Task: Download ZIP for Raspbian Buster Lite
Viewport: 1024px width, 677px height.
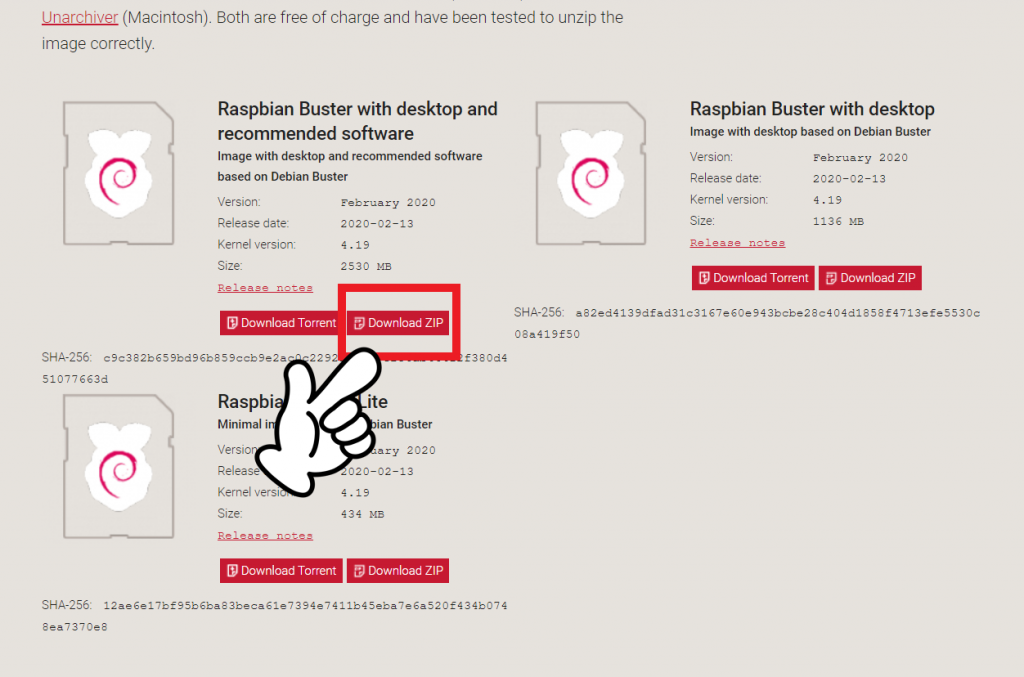Action: [x=398, y=571]
